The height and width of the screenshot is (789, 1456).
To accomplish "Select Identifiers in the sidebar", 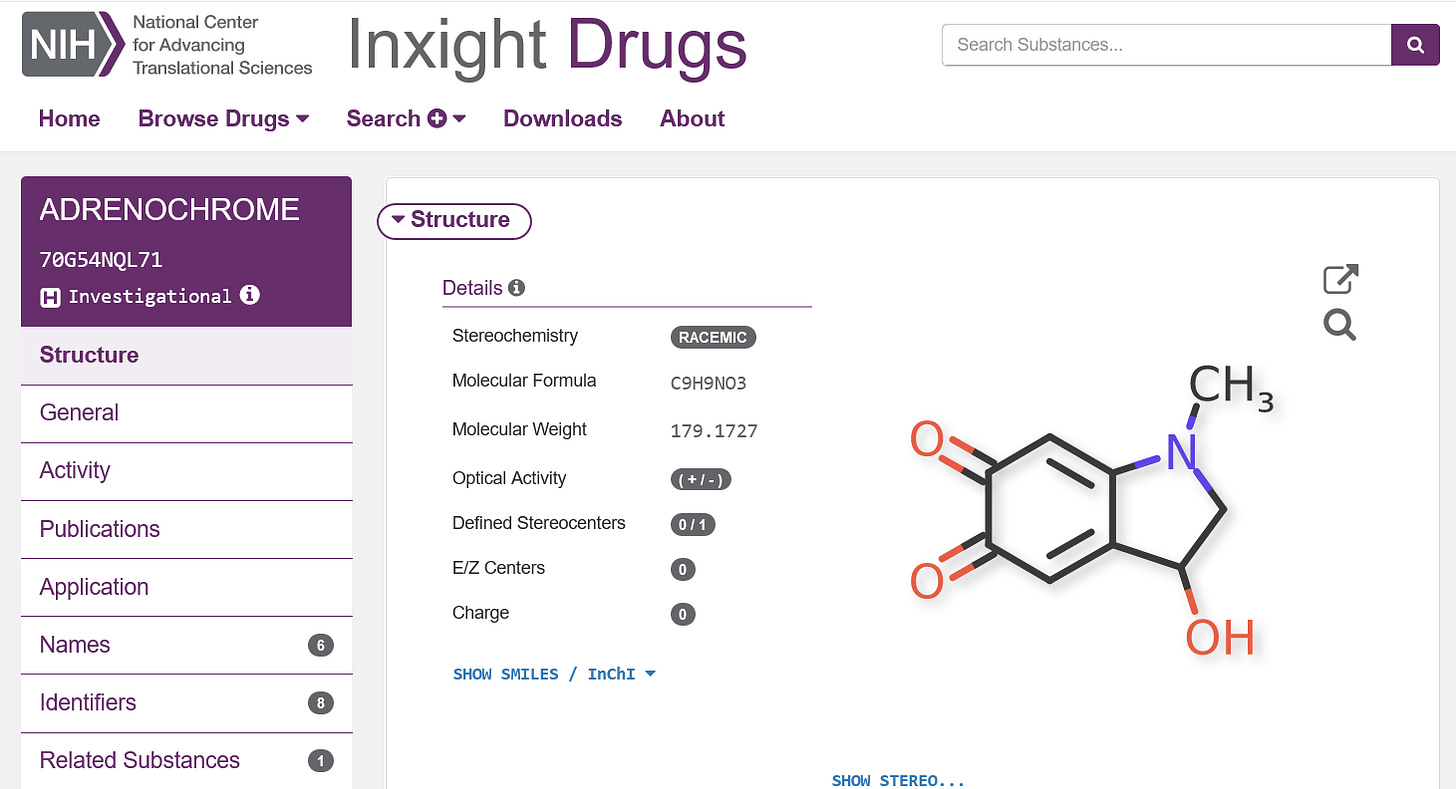I will [186, 703].
